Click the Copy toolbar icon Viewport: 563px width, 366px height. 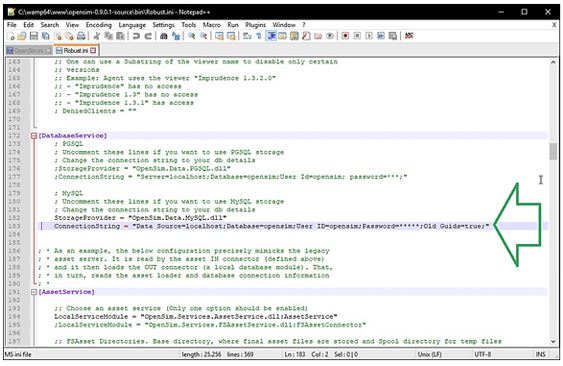pos(108,36)
